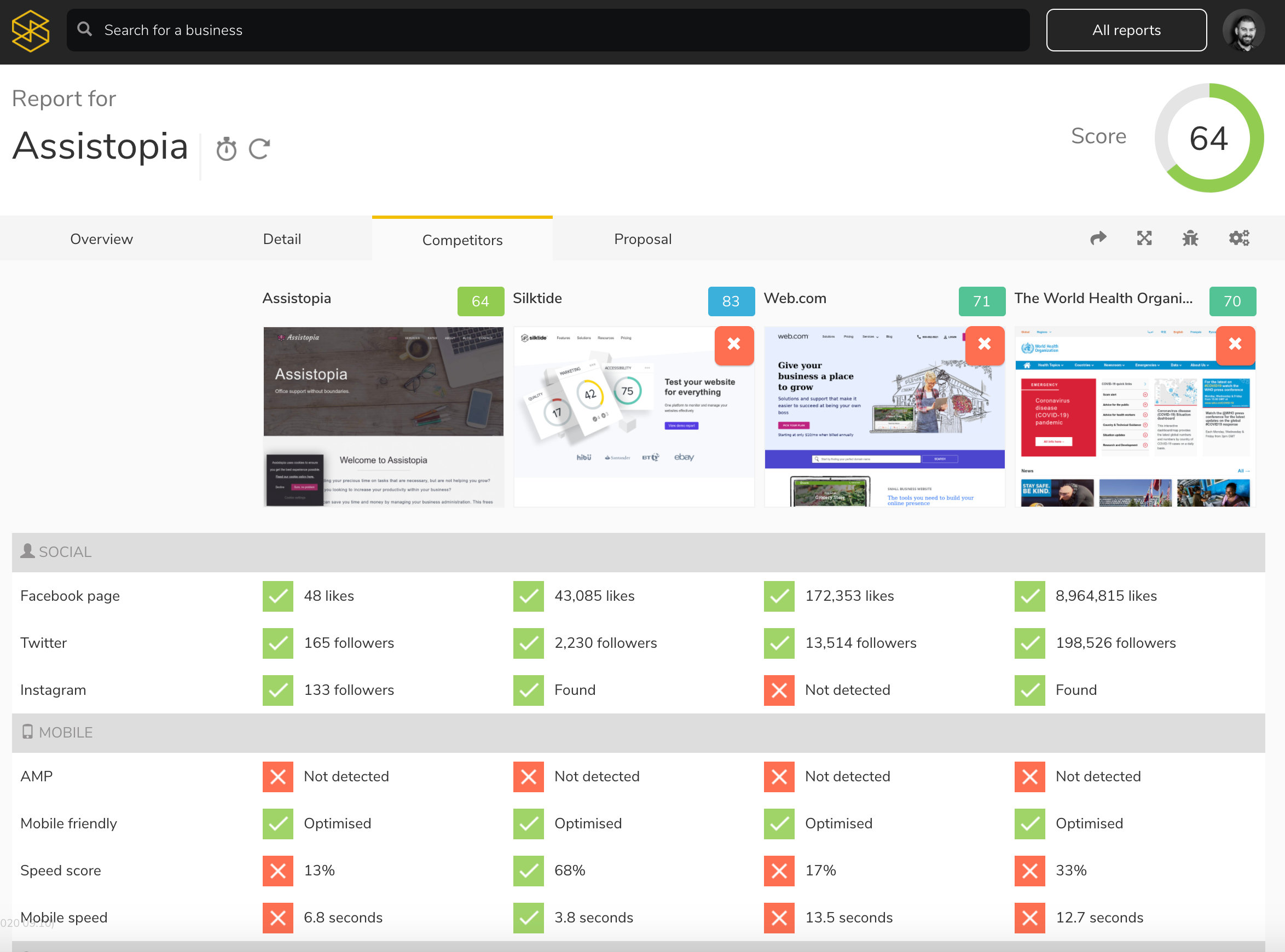Click the circular score gauge showing 64
Screen dimensions: 1285x952
coord(1208,138)
